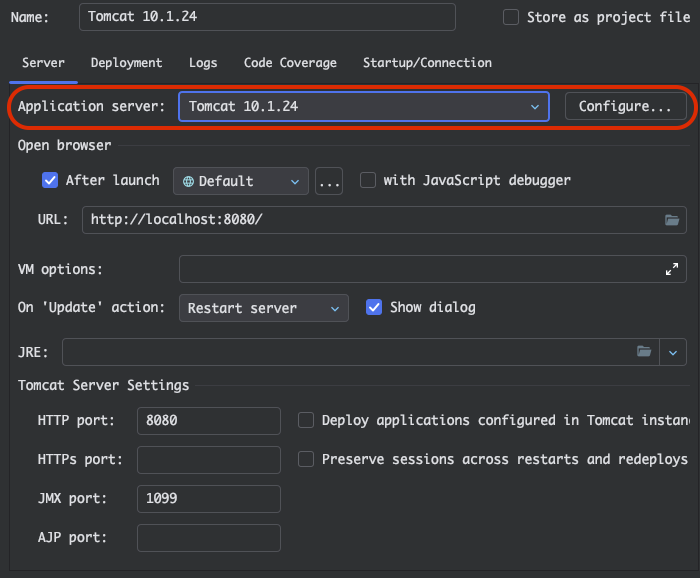Click the URL input field

[384, 220]
